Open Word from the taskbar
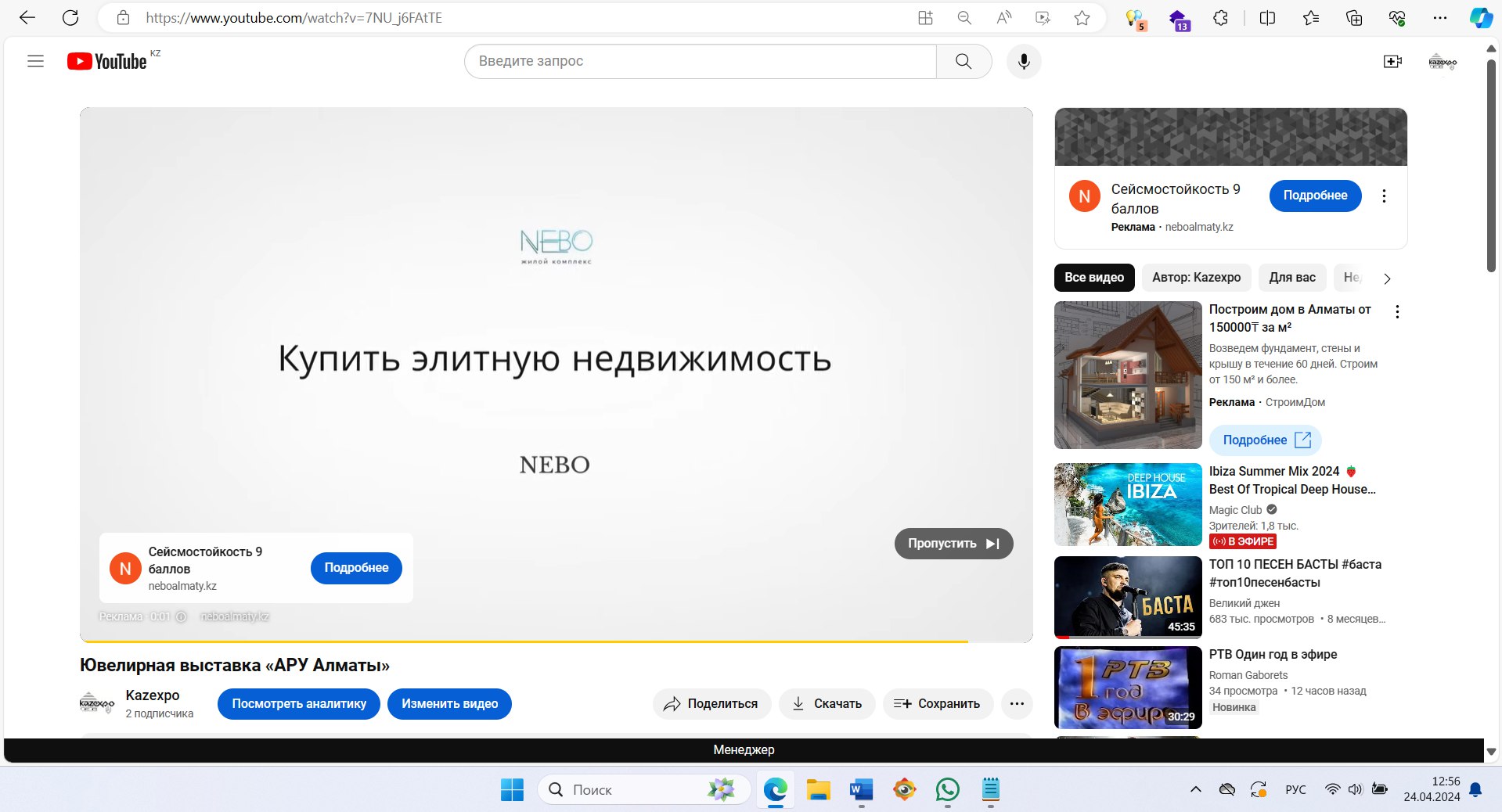1502x812 pixels. click(x=861, y=790)
